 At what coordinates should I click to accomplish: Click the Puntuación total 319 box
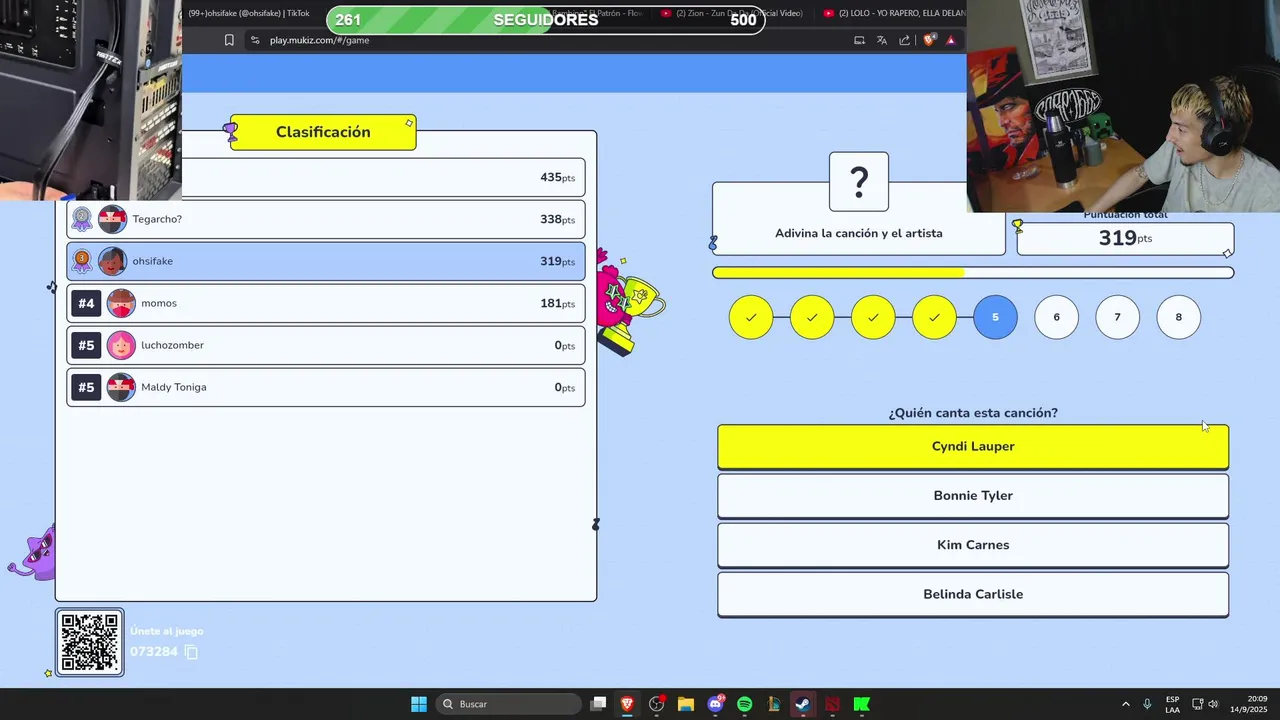point(1125,237)
